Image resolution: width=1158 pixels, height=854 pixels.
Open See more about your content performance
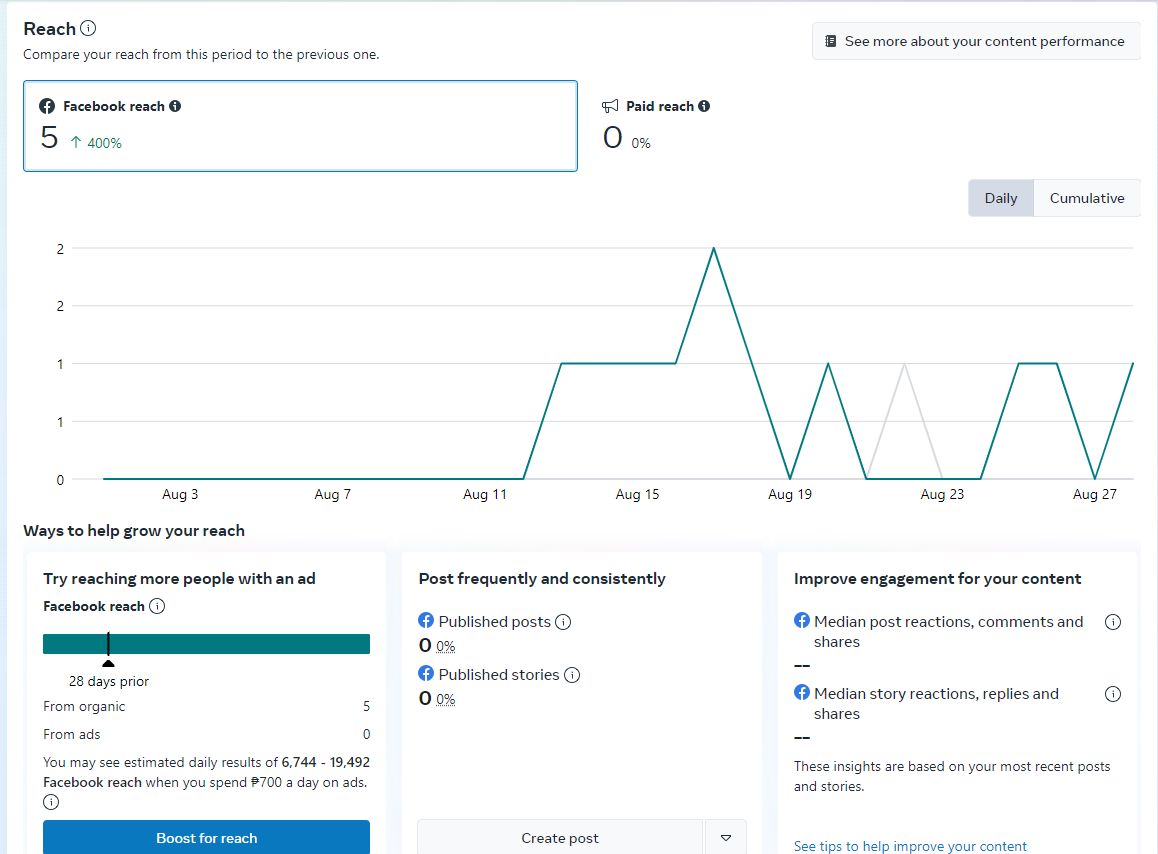click(x=975, y=42)
